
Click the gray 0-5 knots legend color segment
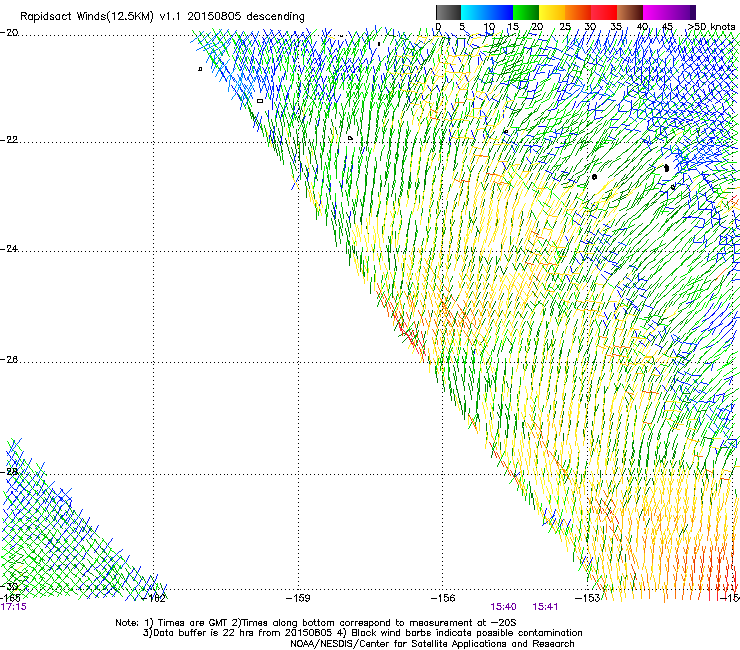448,12
